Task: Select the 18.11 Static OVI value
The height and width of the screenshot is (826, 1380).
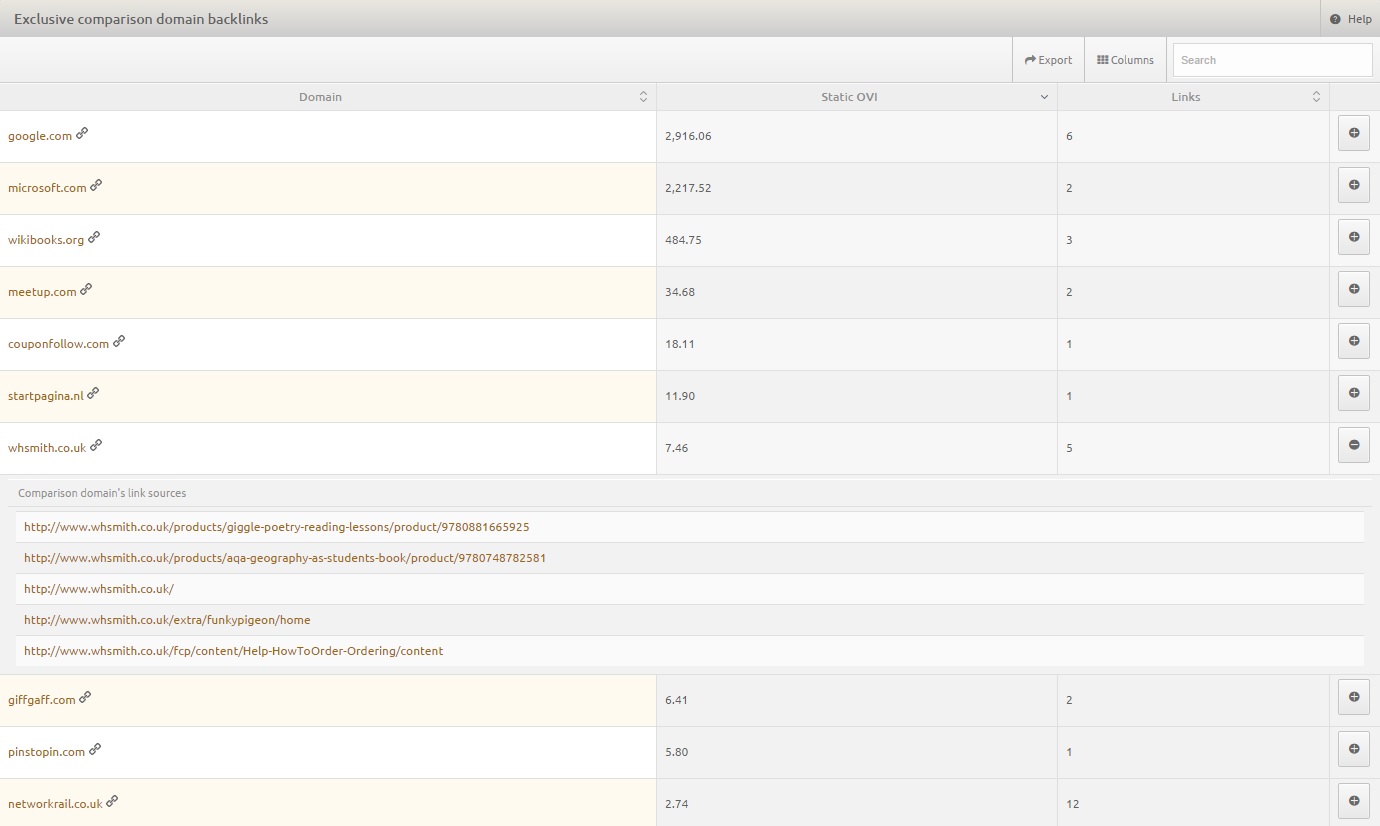Action: click(680, 344)
